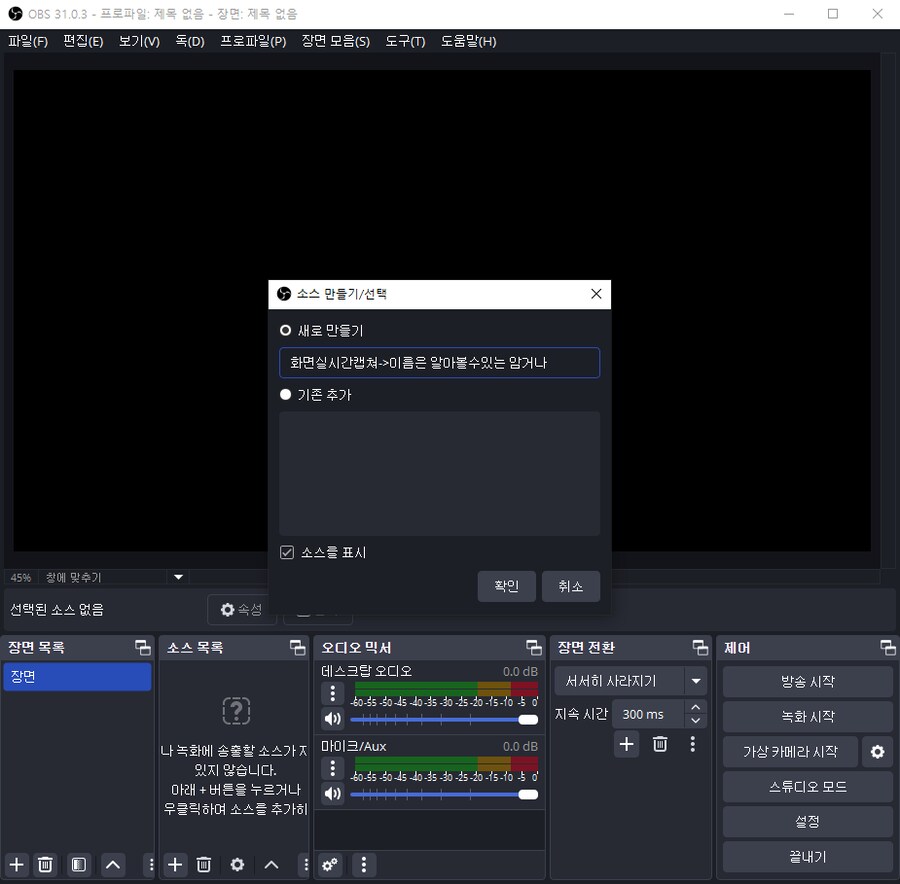Remove the transition using the 장면 전환 trash icon
The height and width of the screenshot is (884, 900).
[x=660, y=744]
